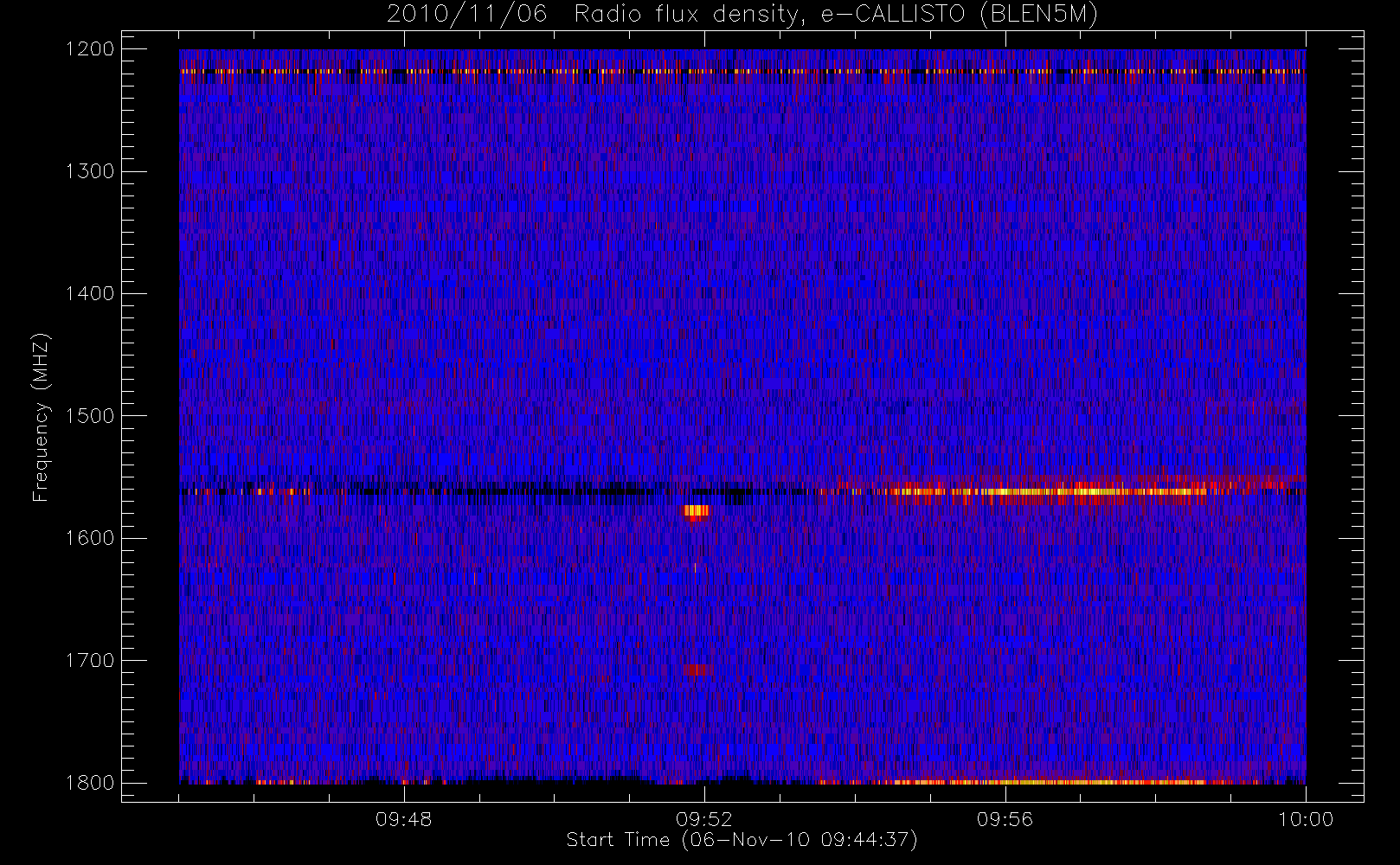Click the Start Time axis label

click(x=742, y=840)
